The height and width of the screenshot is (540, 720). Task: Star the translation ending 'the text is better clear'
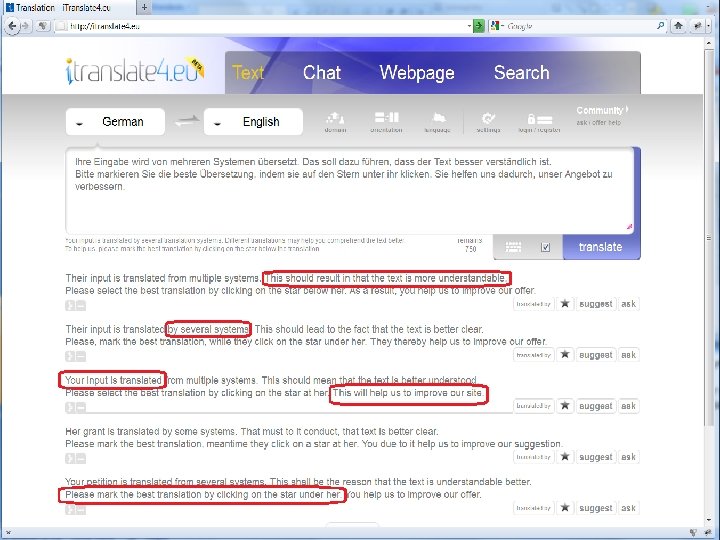[565, 354]
